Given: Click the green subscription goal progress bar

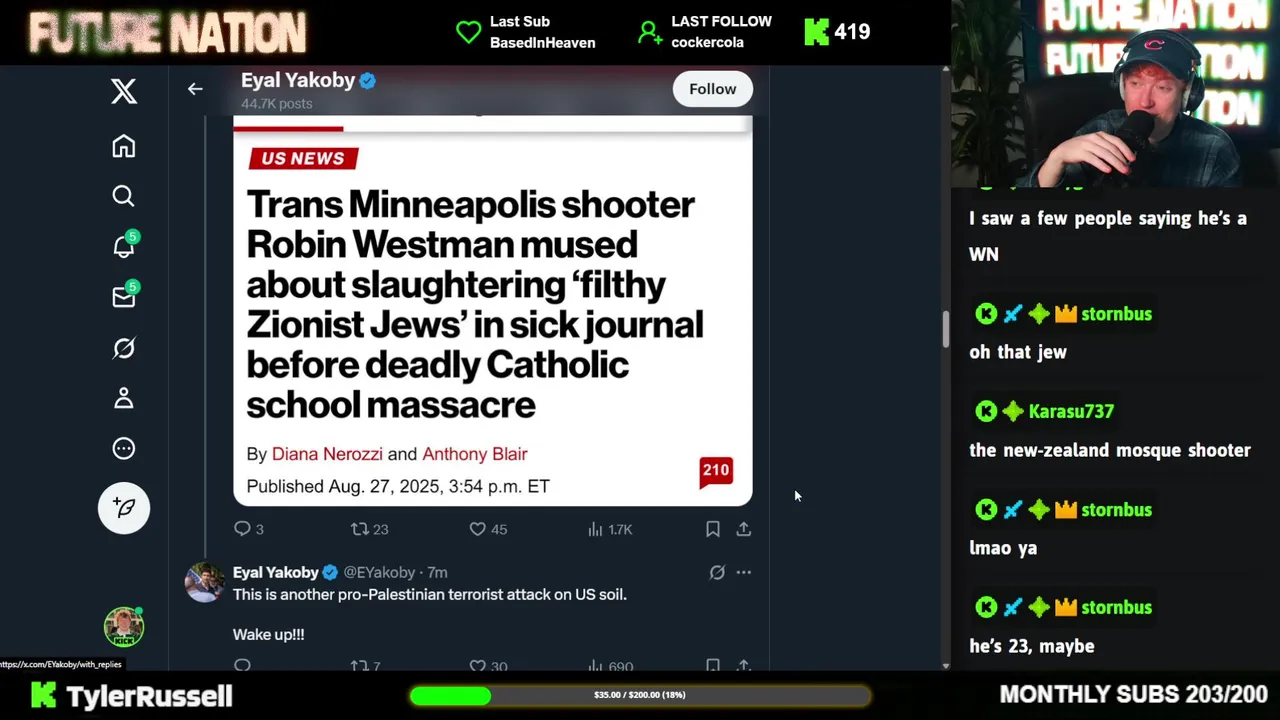Looking at the screenshot, I should [640, 695].
